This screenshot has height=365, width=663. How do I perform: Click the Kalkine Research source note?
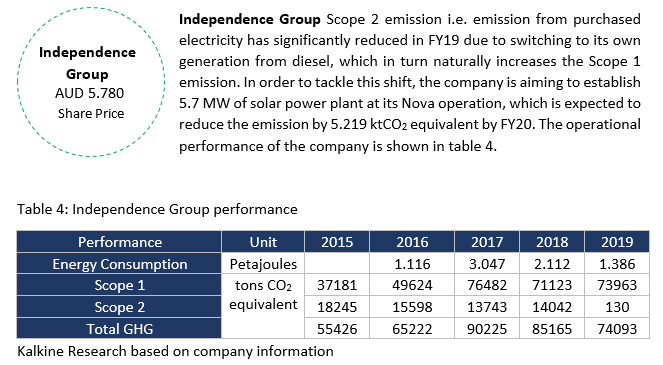point(175,351)
